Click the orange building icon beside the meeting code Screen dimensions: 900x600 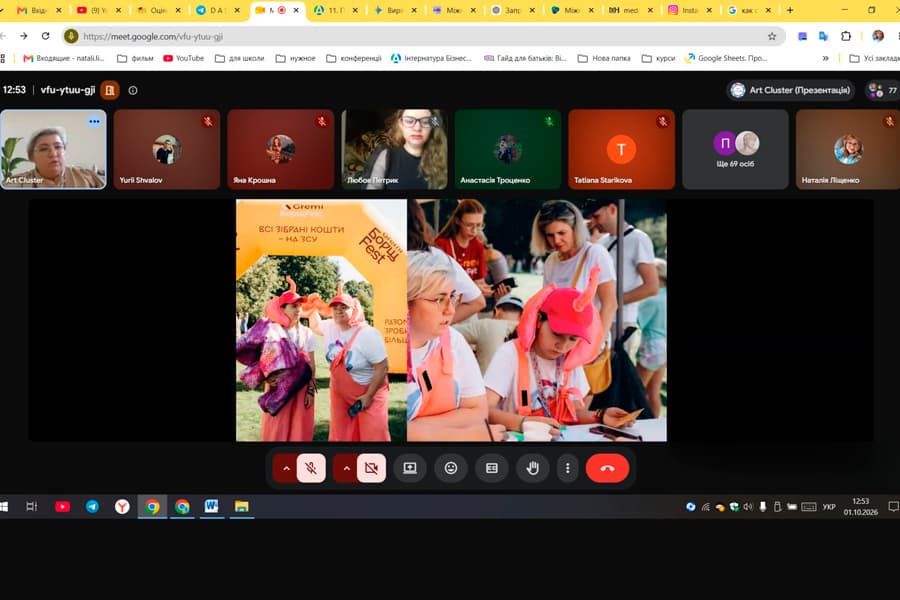pyautogui.click(x=110, y=90)
